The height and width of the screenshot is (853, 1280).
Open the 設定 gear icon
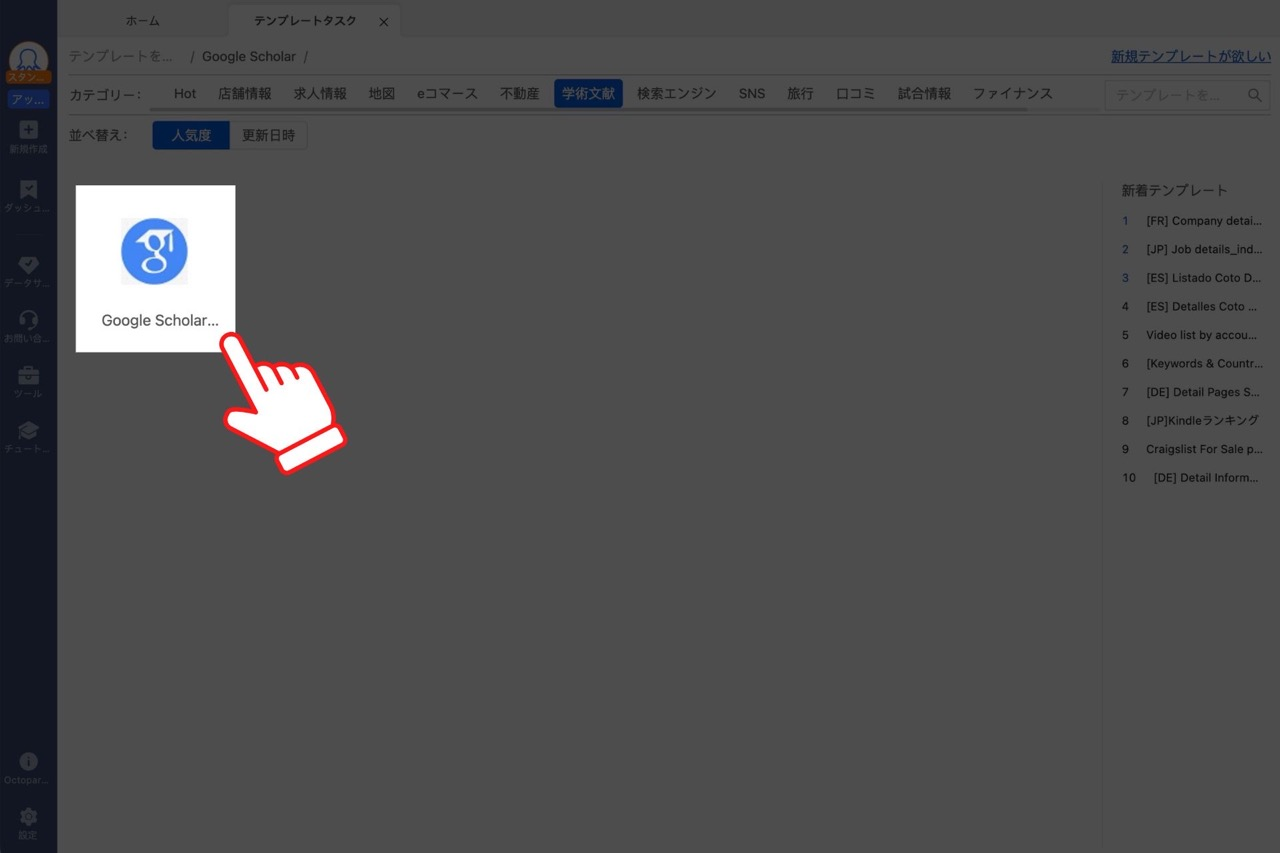28,816
